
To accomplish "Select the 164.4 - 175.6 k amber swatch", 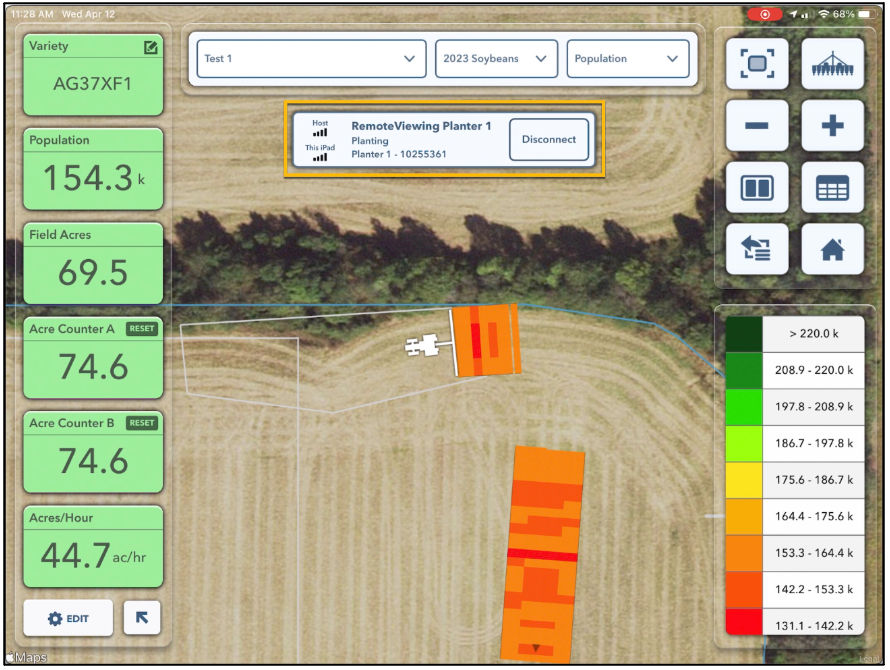I will [x=744, y=516].
